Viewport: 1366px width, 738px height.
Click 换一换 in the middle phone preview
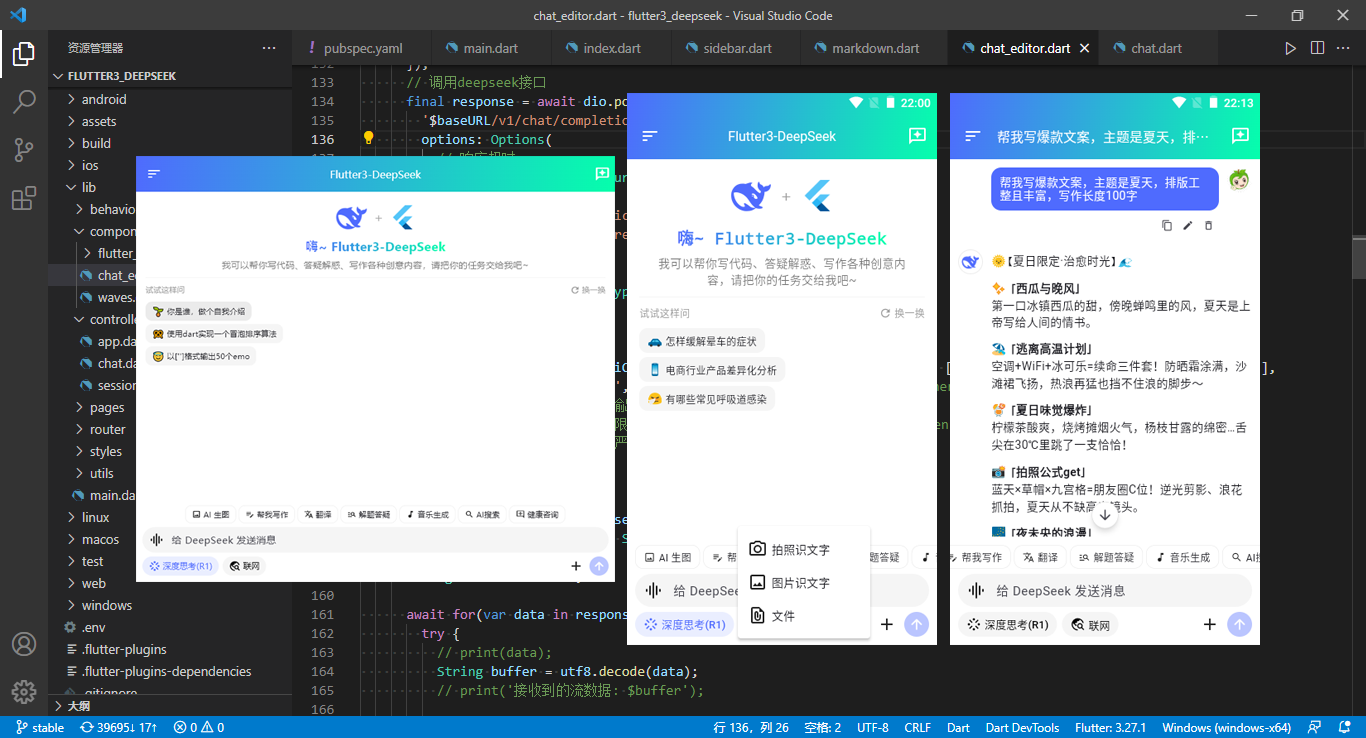click(903, 313)
